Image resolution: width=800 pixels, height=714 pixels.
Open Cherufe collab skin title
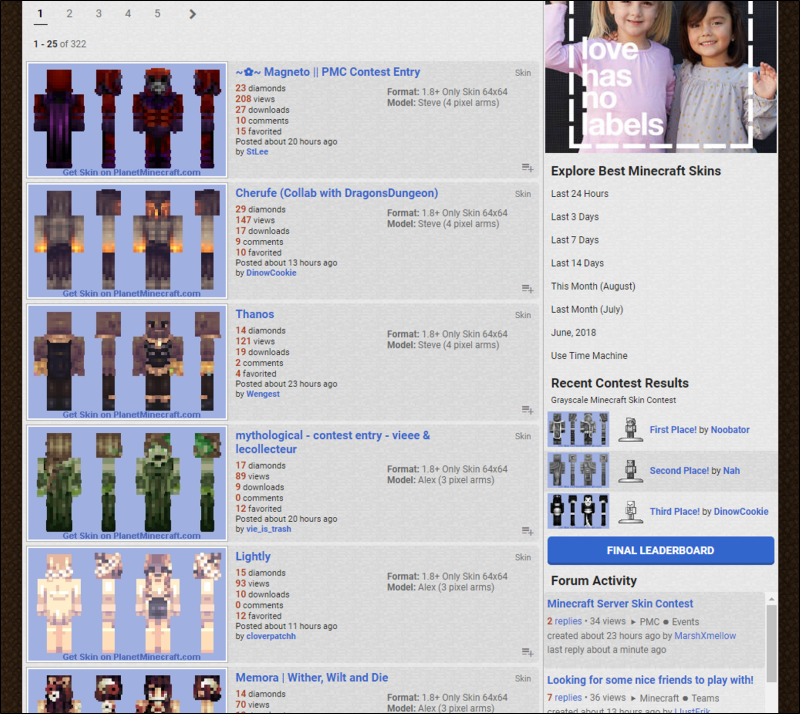(x=337, y=193)
